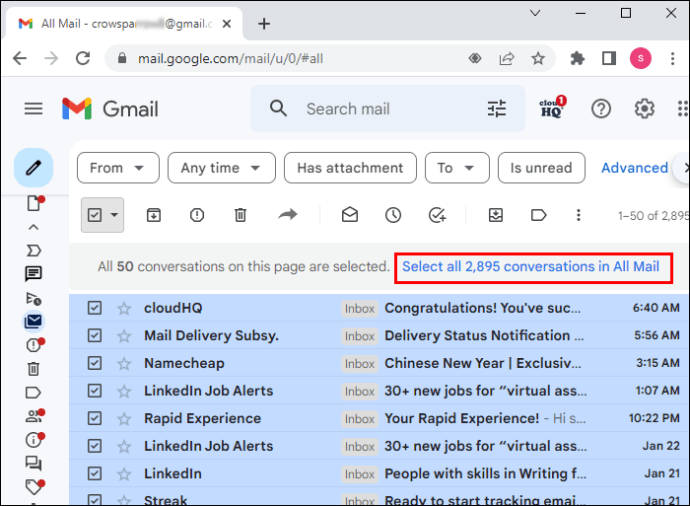Open a new Chrome tab

(x=264, y=24)
